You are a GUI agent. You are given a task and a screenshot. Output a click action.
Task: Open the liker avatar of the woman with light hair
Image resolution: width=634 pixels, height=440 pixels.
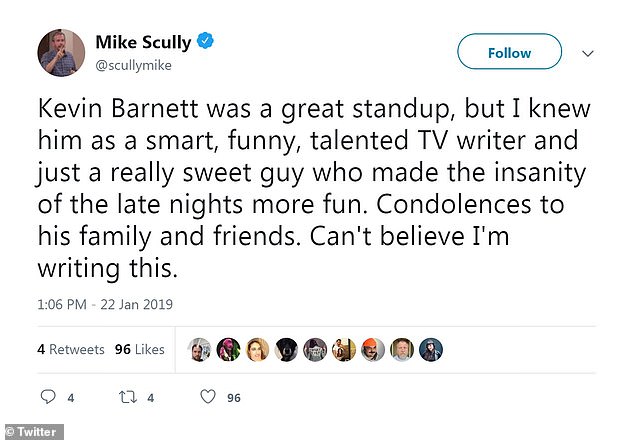(x=257, y=349)
